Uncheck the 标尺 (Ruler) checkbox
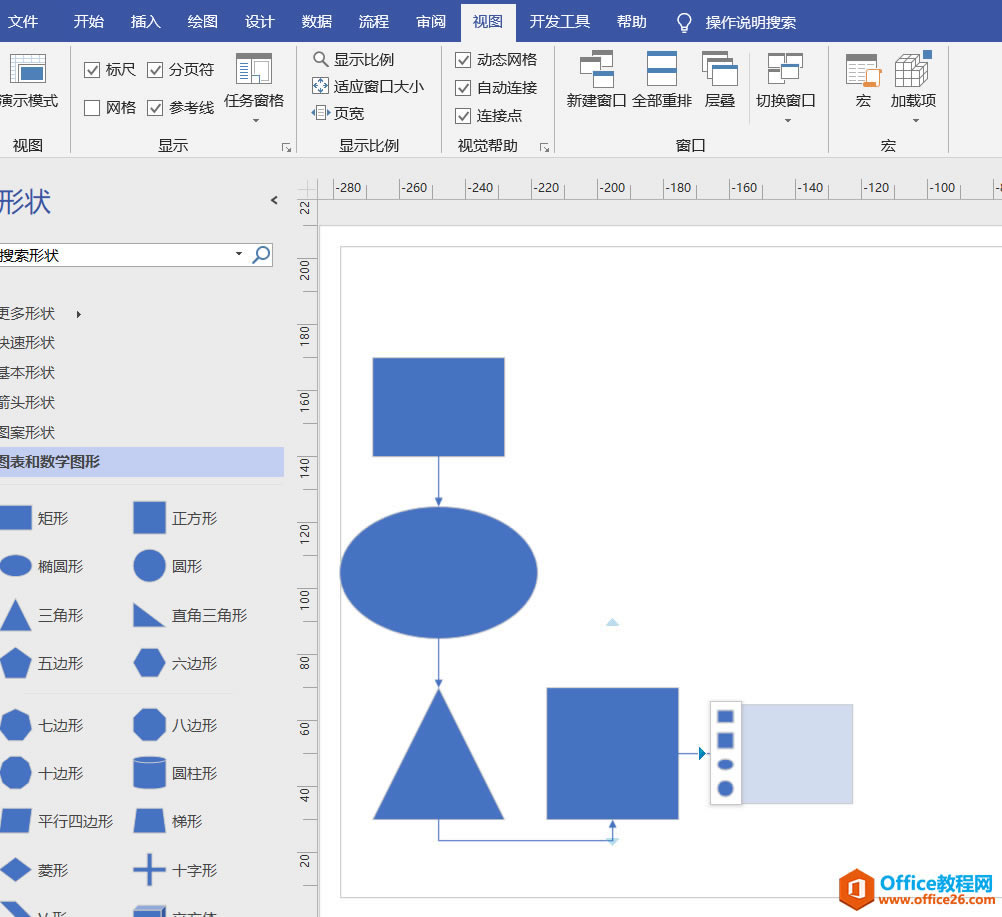This screenshot has height=917, width=1002. pos(92,70)
